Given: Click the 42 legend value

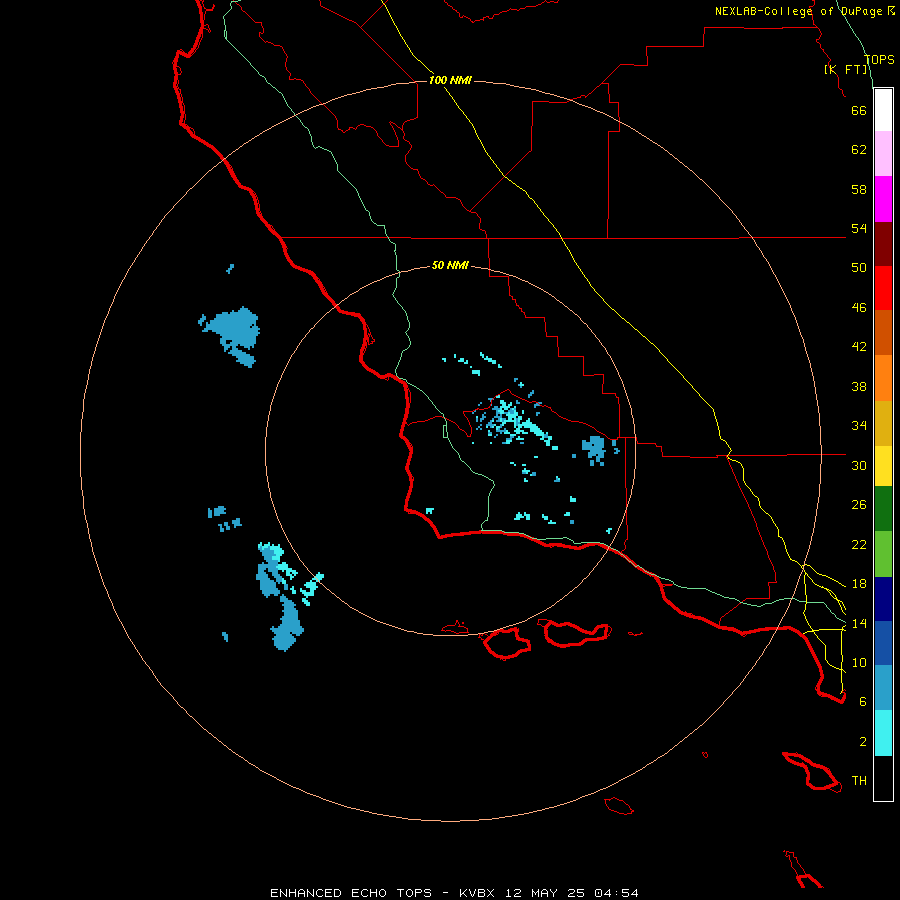Looking at the screenshot, I should tap(859, 347).
